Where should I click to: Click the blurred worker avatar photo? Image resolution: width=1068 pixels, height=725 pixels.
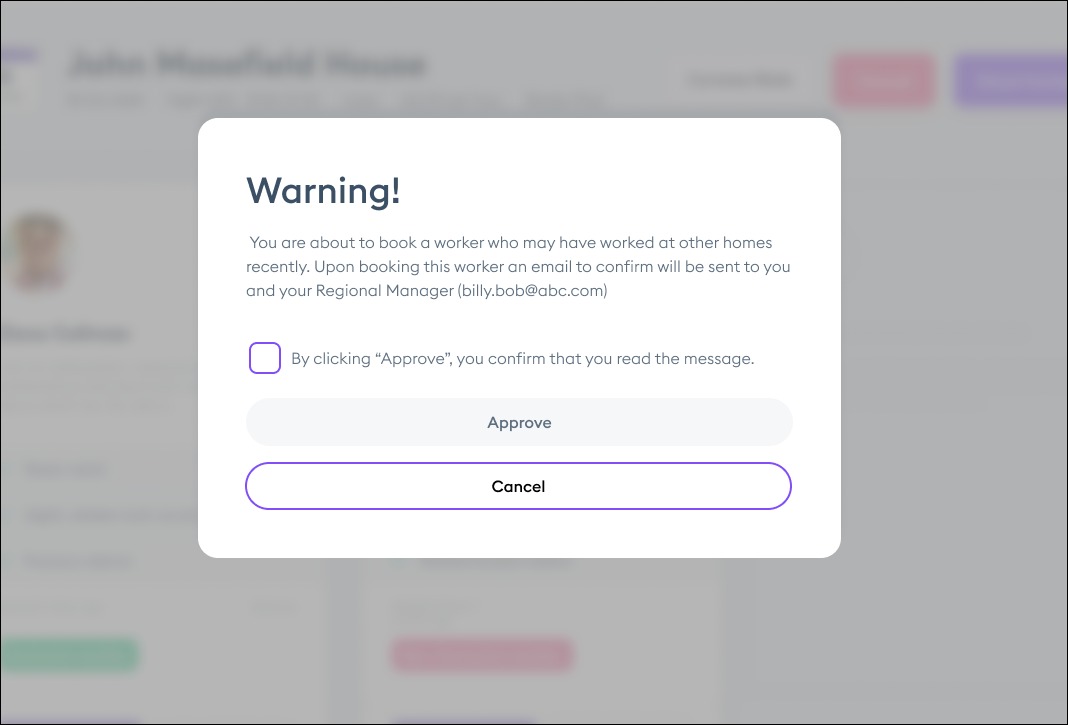[x=38, y=251]
